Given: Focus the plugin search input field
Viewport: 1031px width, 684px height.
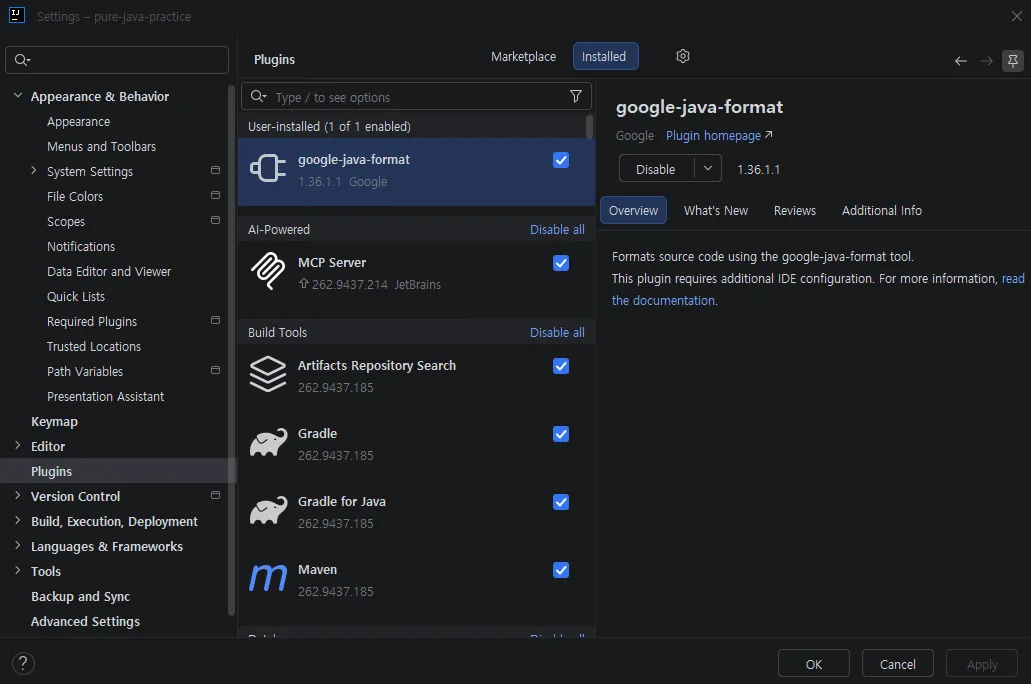Looking at the screenshot, I should pyautogui.click(x=416, y=97).
